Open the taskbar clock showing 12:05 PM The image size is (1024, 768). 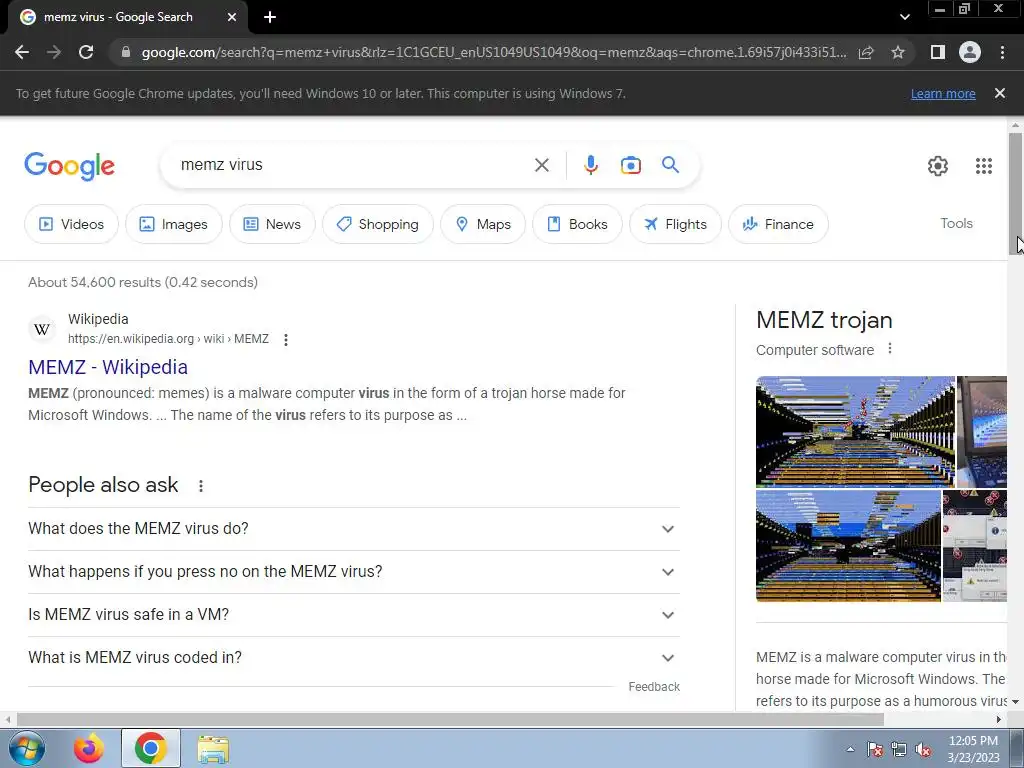click(x=973, y=749)
